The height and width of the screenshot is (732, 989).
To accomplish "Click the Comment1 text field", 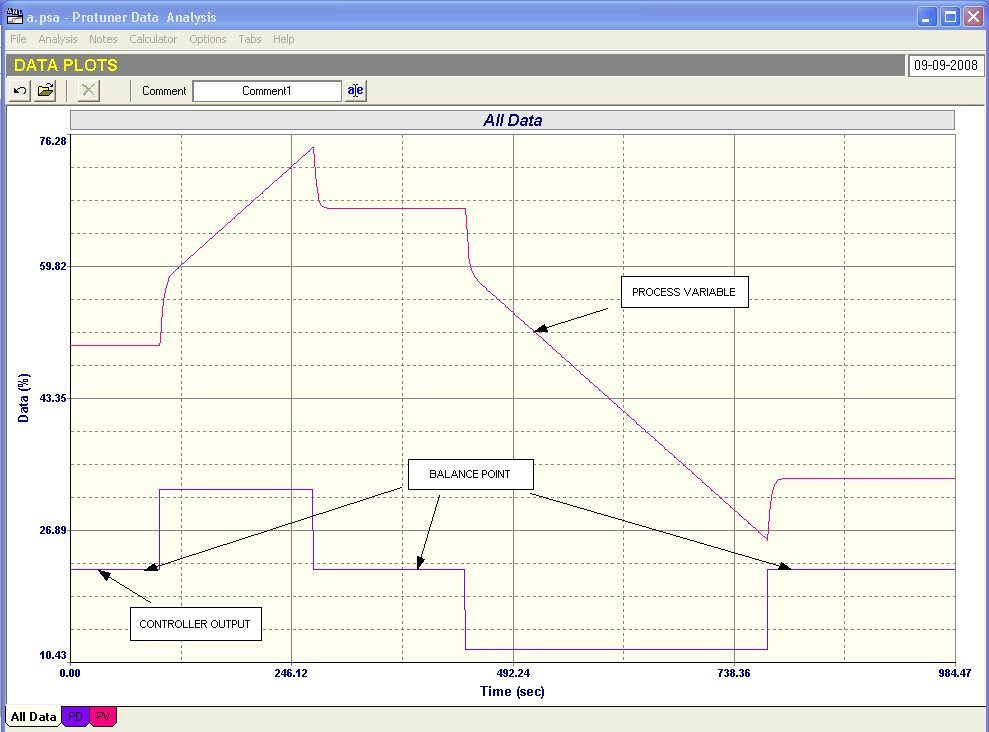I will coord(267,91).
